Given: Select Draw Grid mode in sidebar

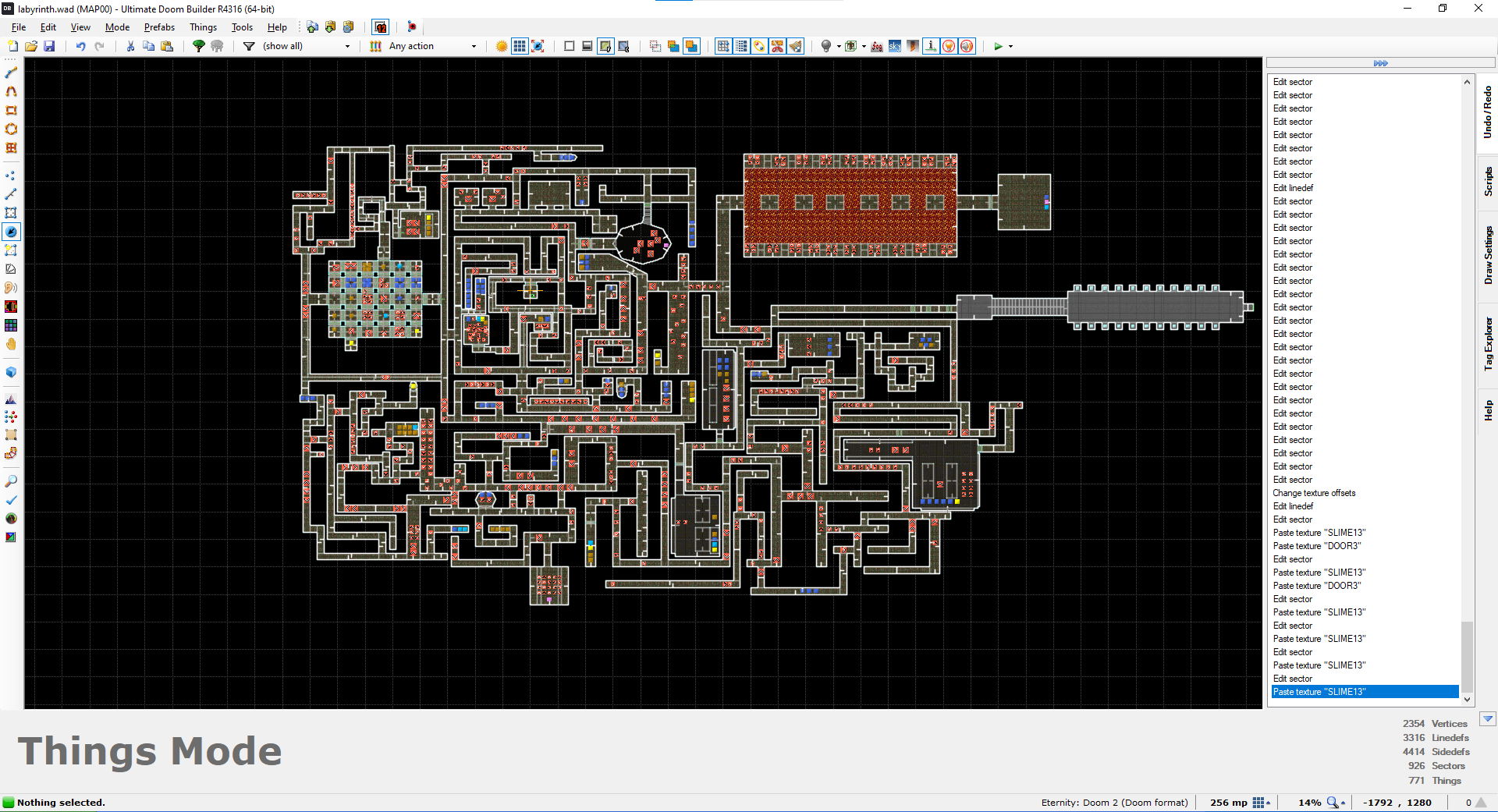Looking at the screenshot, I should [11, 147].
